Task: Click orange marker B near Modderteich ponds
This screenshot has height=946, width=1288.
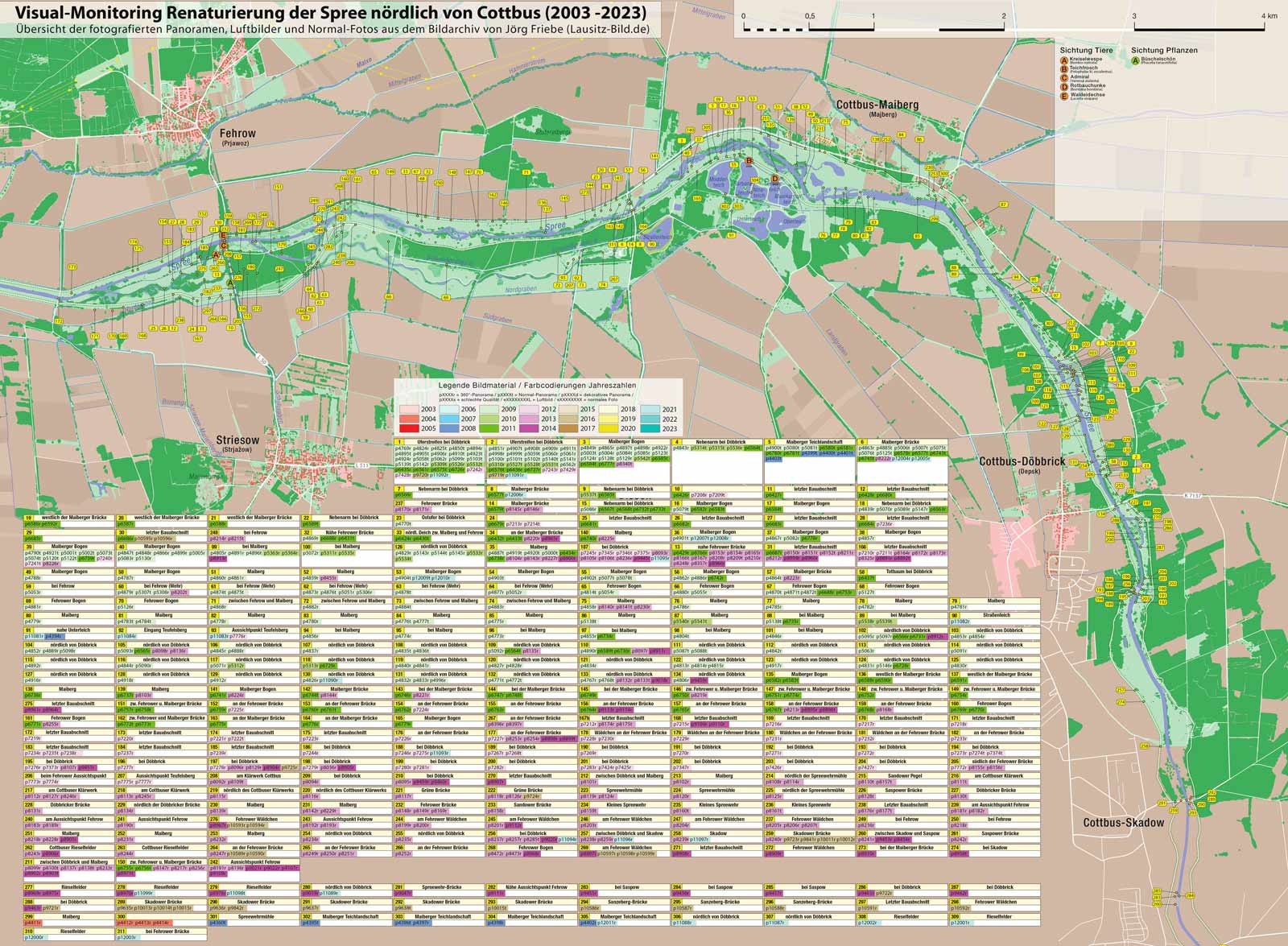Action: point(749,161)
